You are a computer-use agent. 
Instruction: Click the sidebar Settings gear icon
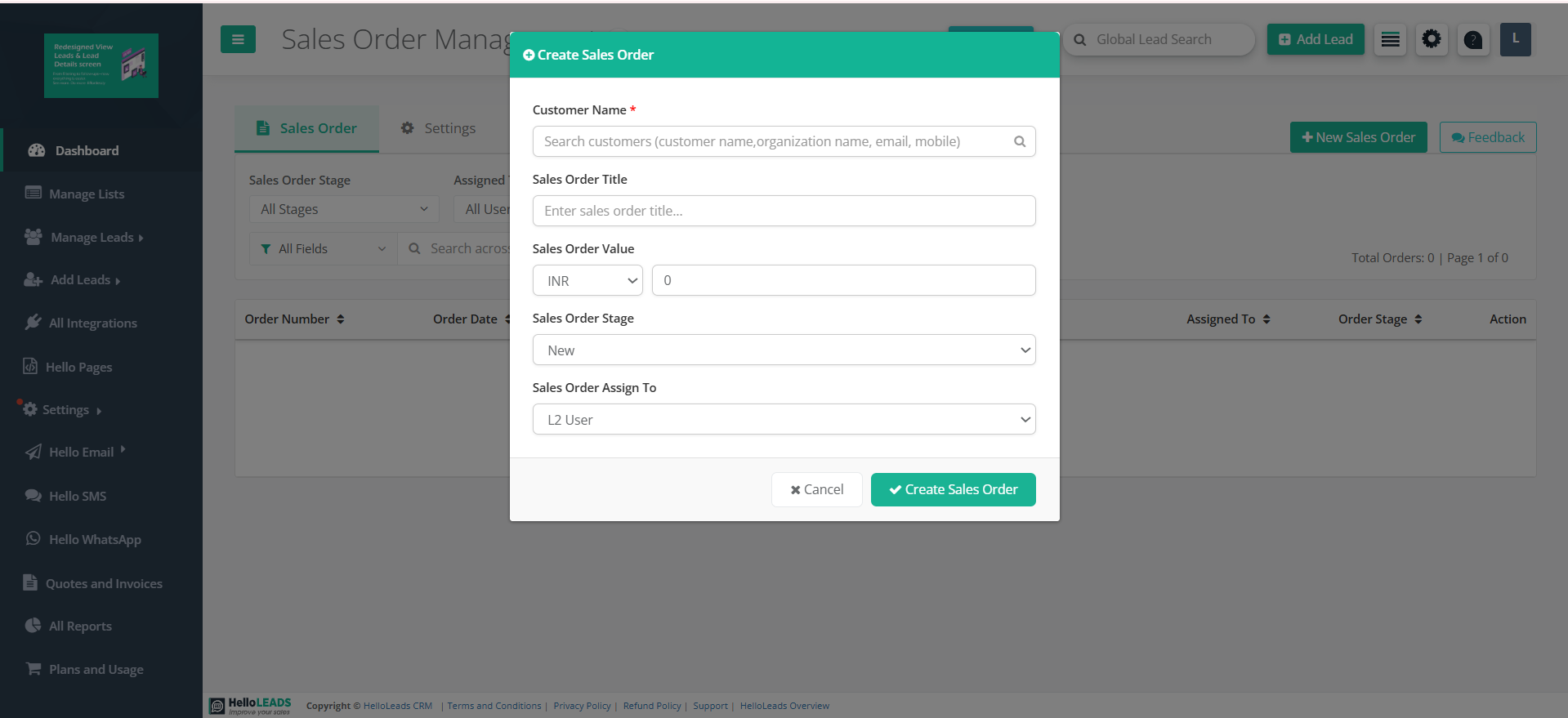click(30, 409)
